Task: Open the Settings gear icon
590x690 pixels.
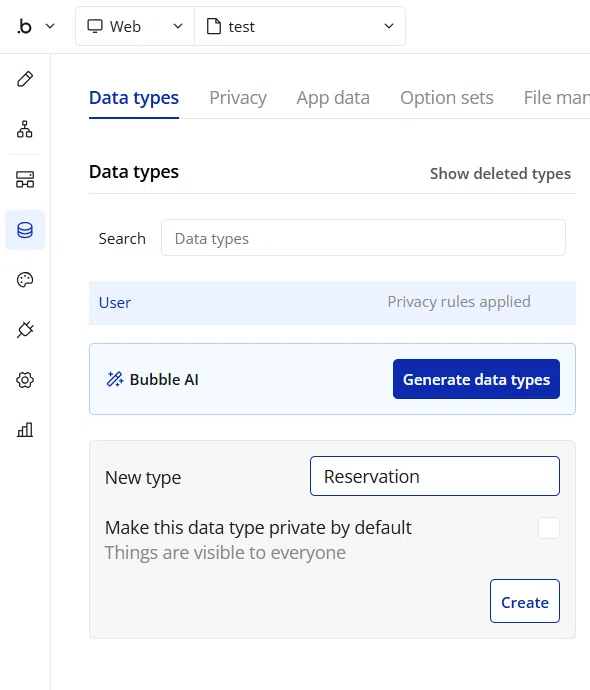Action: pyautogui.click(x=25, y=380)
